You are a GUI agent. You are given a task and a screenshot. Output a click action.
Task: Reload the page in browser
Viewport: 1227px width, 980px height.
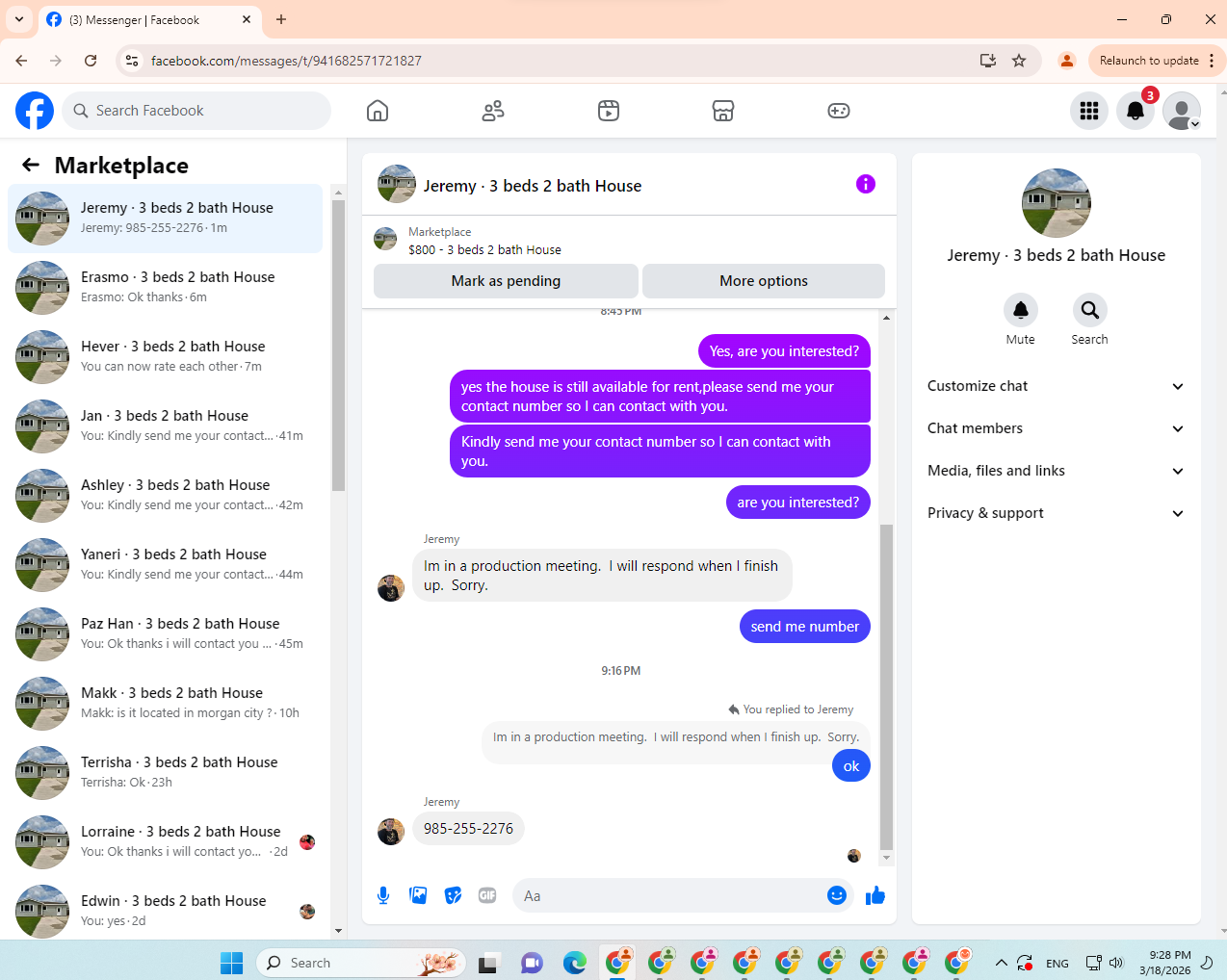[x=91, y=61]
